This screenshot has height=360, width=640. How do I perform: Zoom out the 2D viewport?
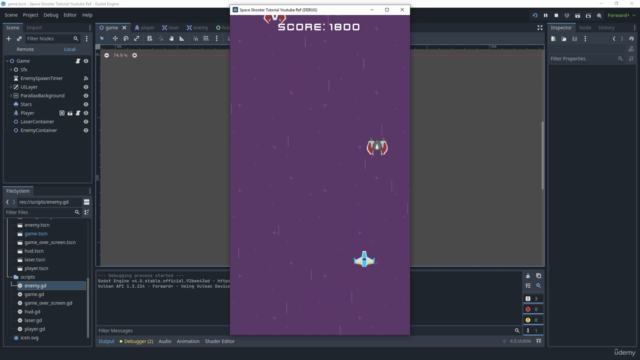107,55
